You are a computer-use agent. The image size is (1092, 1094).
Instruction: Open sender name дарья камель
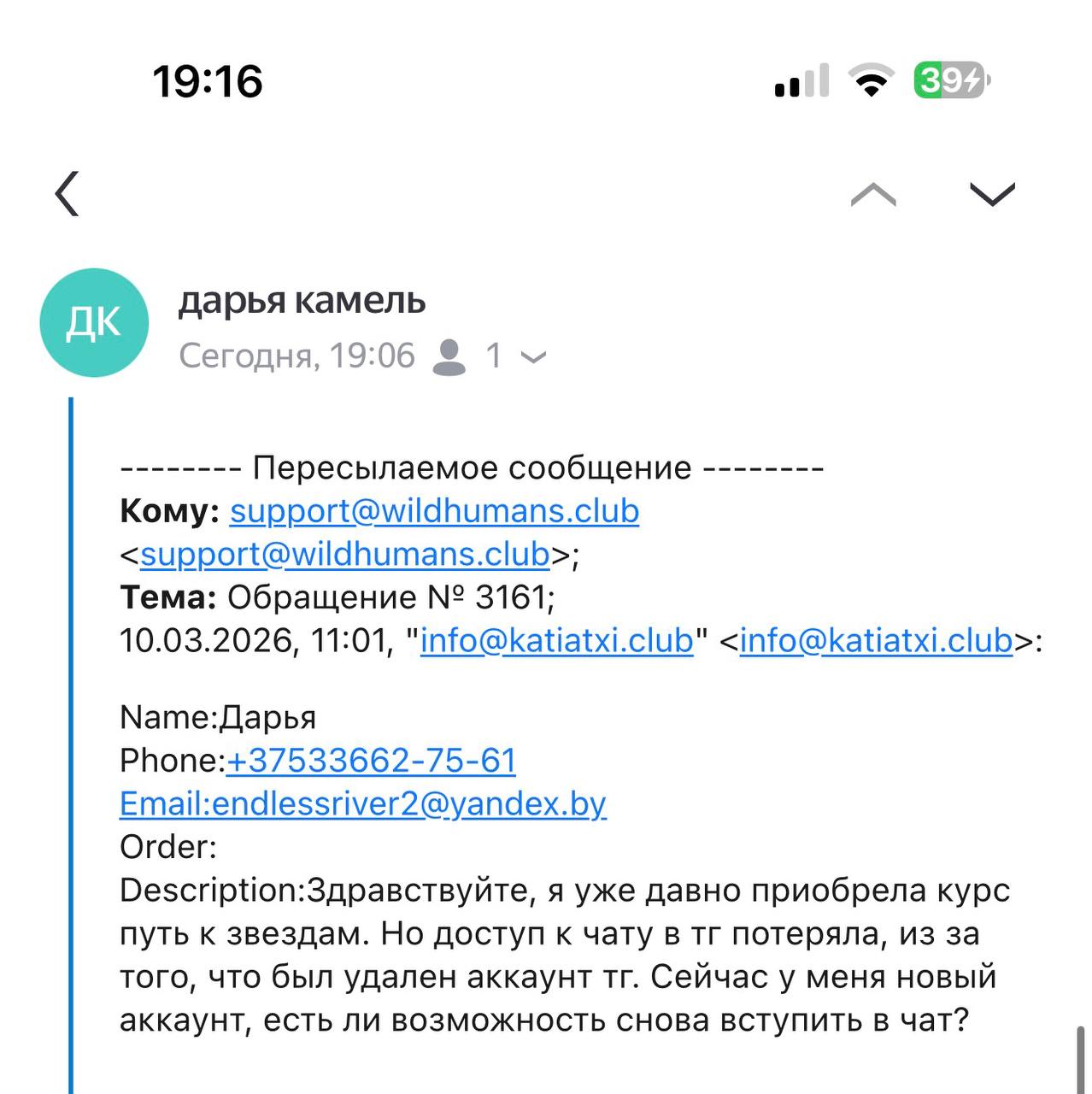[302, 301]
